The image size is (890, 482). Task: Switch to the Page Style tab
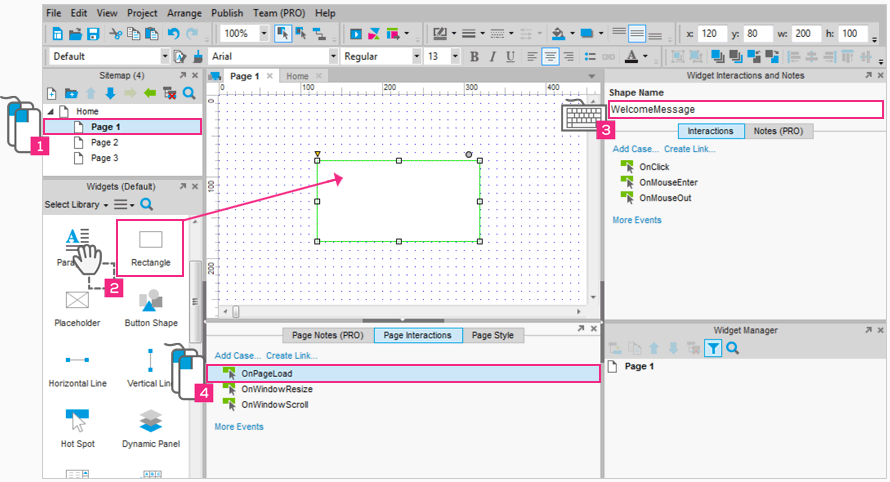492,335
